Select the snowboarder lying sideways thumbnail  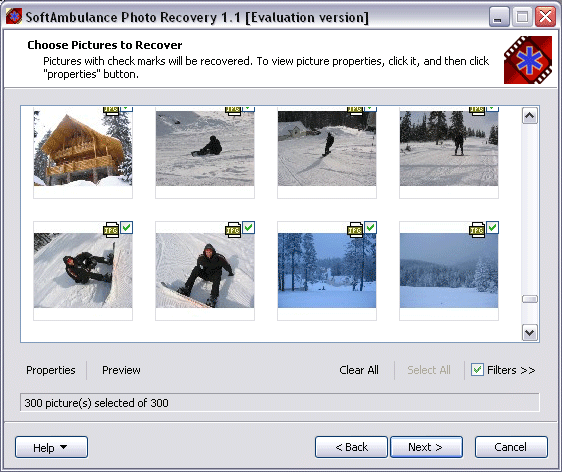pyautogui.click(x=83, y=270)
